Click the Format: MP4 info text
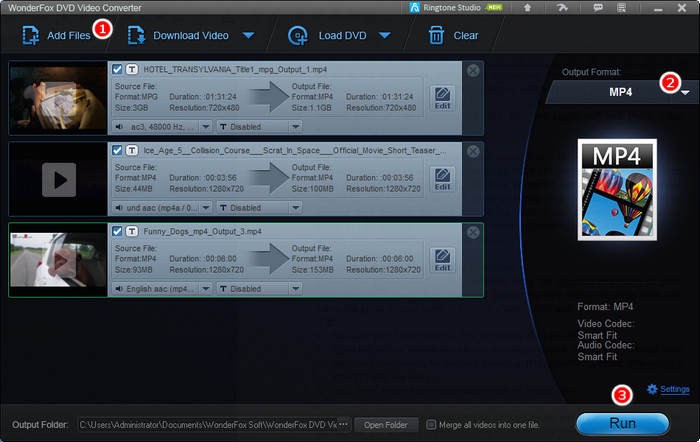The image size is (700, 442). pyautogui.click(x=605, y=307)
